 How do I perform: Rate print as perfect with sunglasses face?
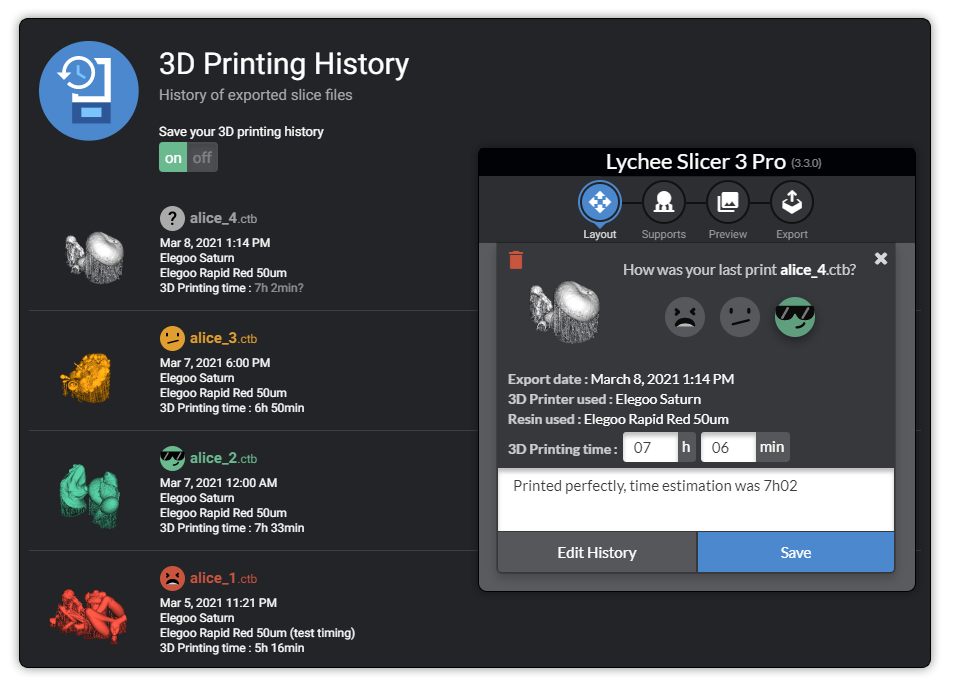point(794,317)
